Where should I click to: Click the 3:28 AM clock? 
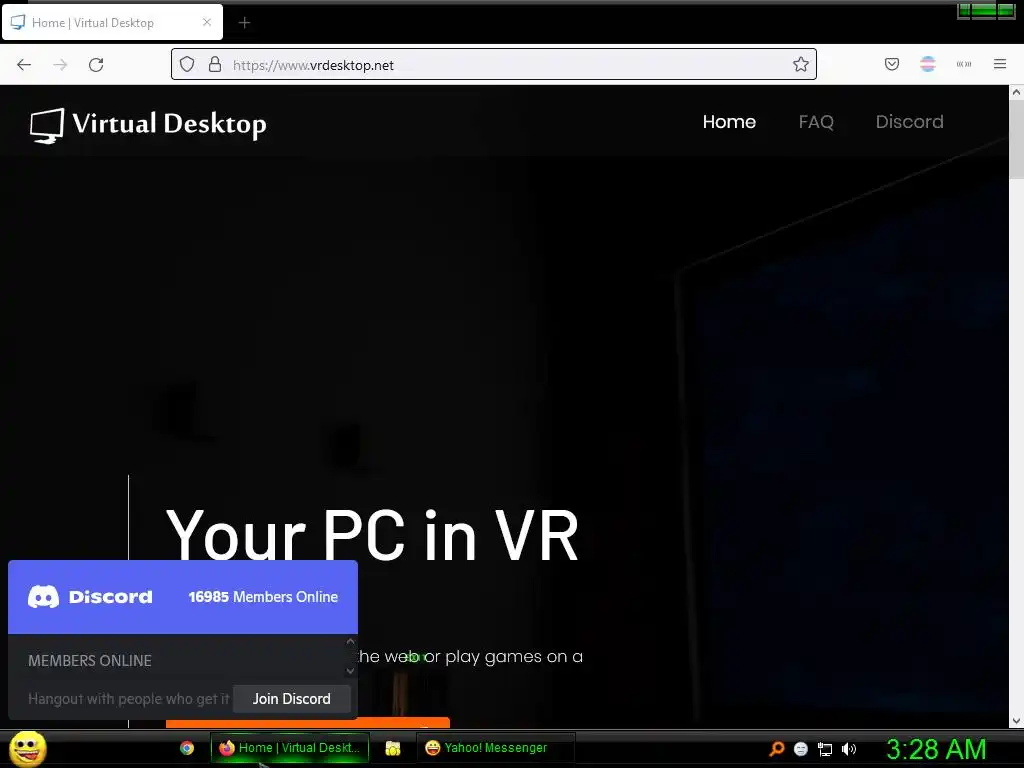[936, 749]
